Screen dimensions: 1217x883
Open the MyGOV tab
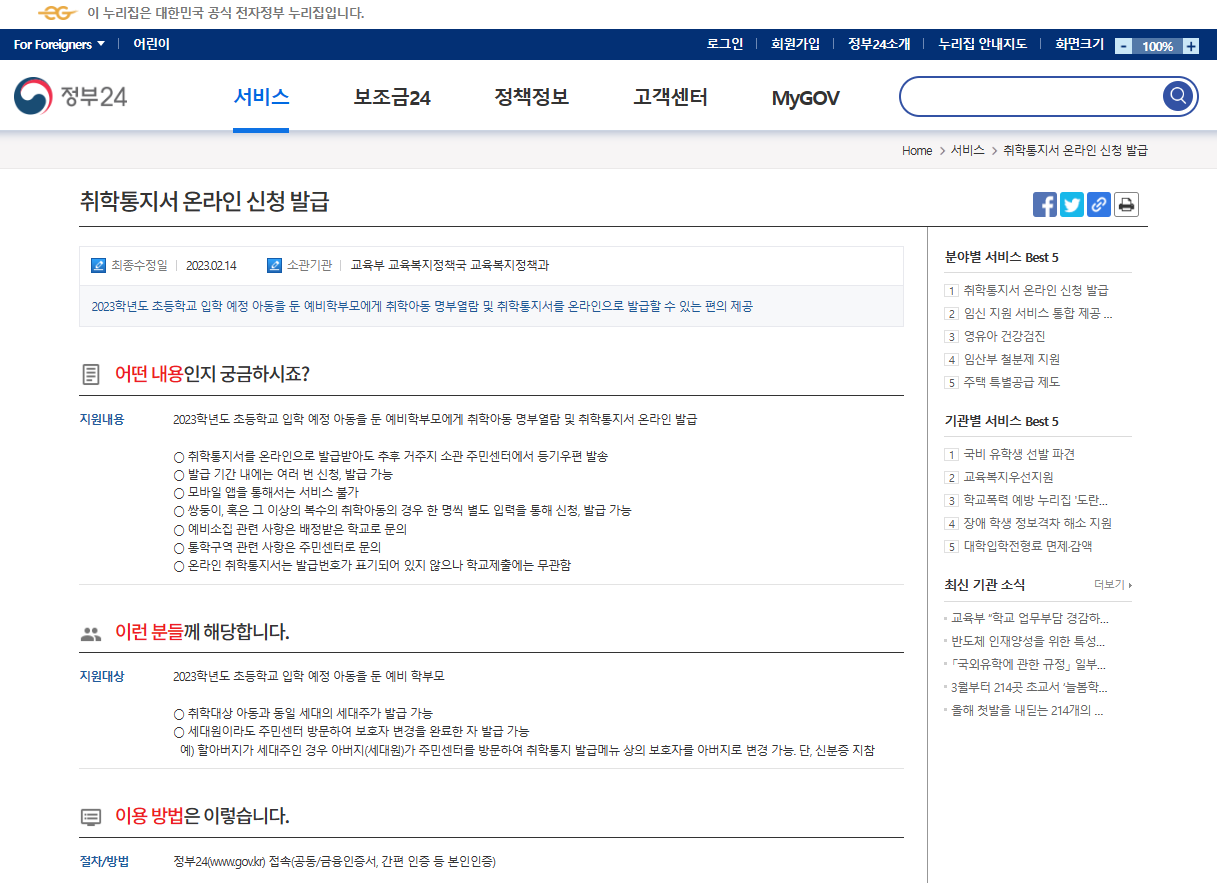pos(804,96)
